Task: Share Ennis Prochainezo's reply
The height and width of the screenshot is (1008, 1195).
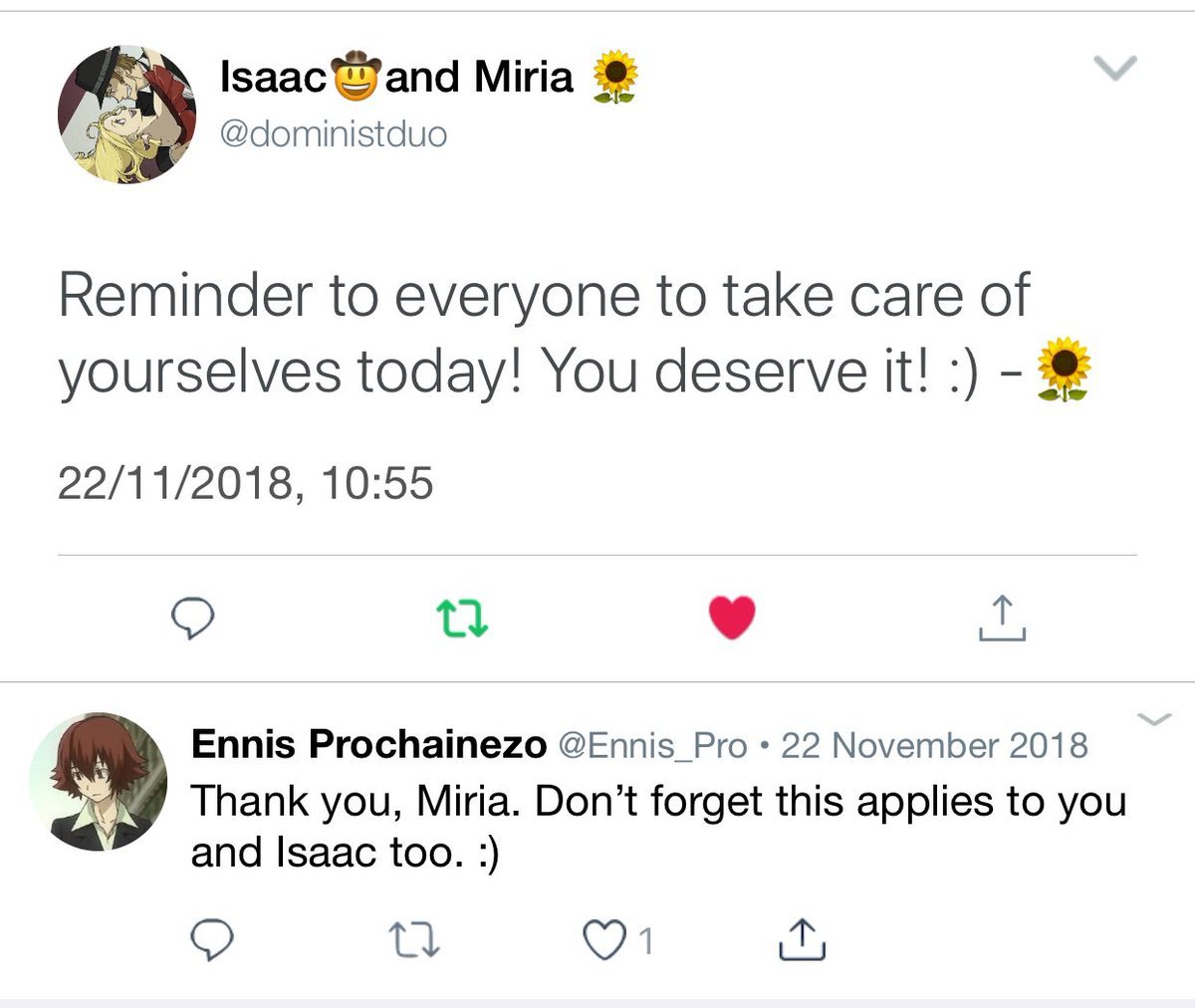Action: [x=802, y=939]
